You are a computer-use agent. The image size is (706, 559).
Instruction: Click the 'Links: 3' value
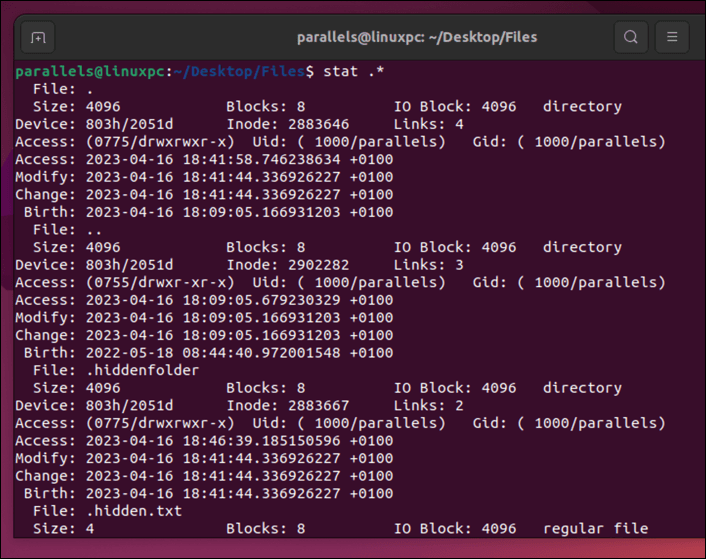point(429,265)
